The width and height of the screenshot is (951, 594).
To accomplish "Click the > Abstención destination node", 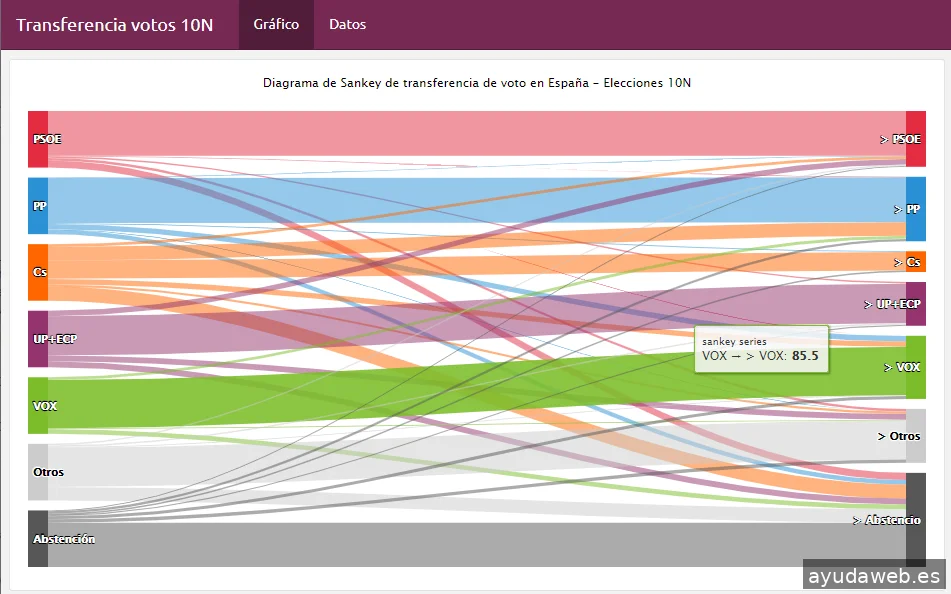I will click(x=915, y=520).
